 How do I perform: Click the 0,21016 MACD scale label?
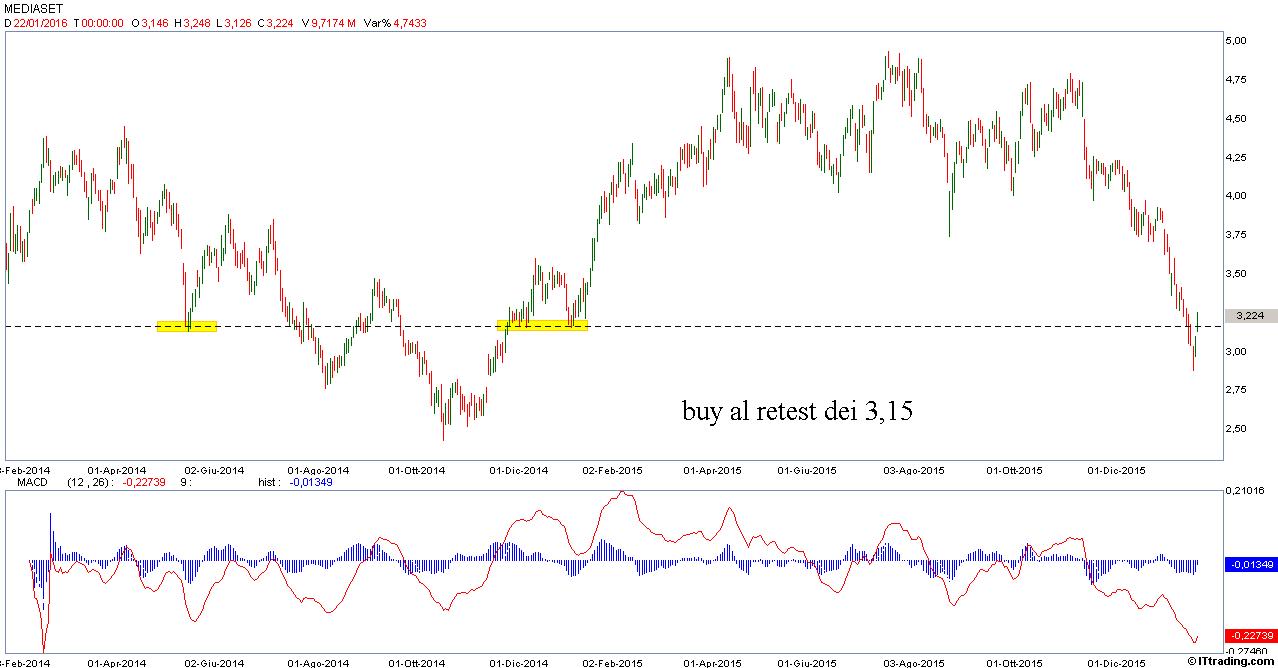click(1247, 492)
